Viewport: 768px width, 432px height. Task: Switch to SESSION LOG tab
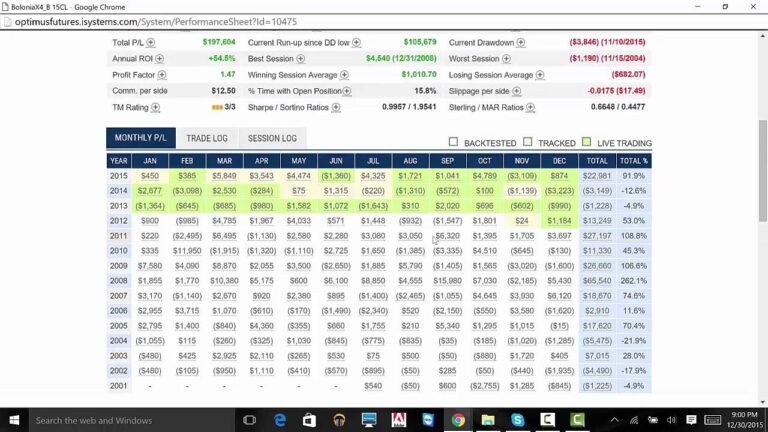[x=272, y=138]
